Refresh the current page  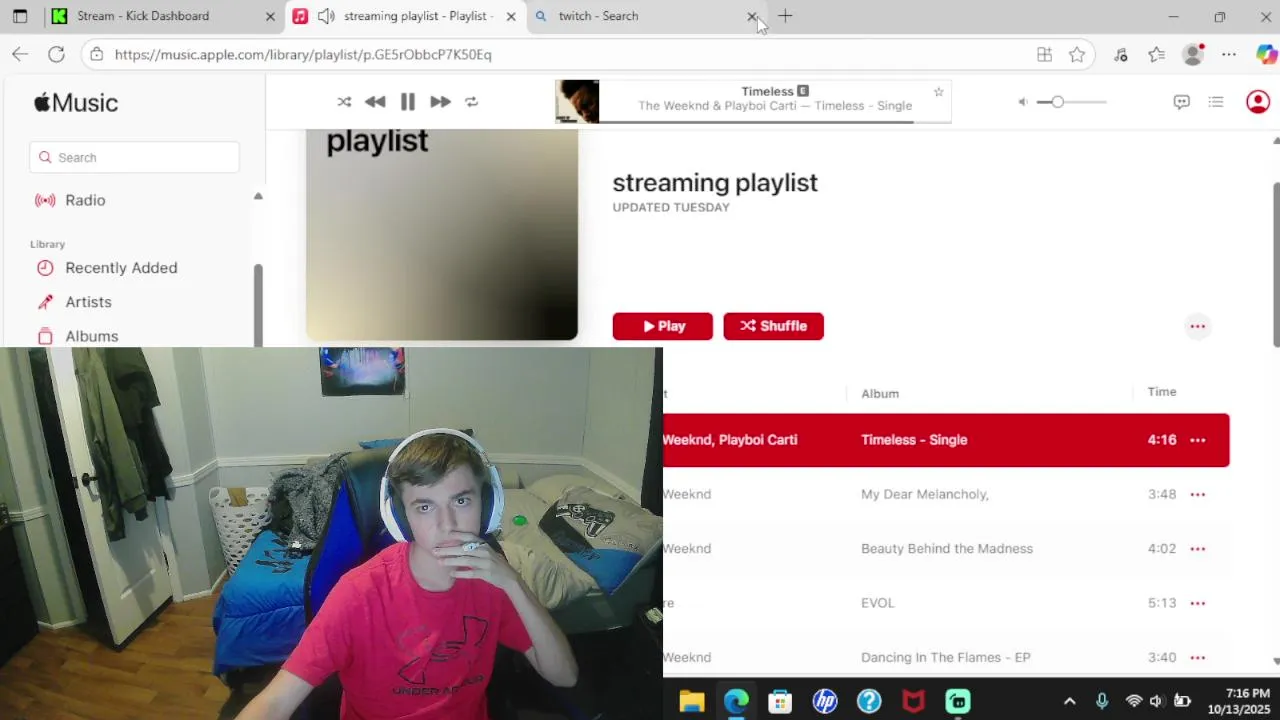(x=56, y=55)
